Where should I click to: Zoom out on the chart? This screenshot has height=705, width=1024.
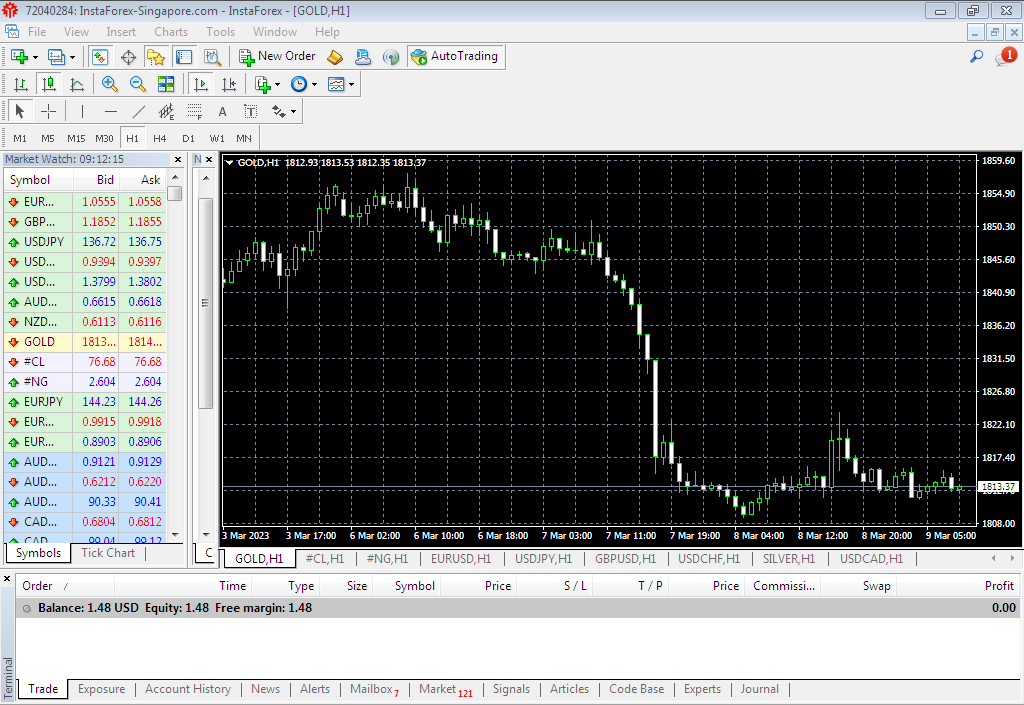tap(137, 84)
